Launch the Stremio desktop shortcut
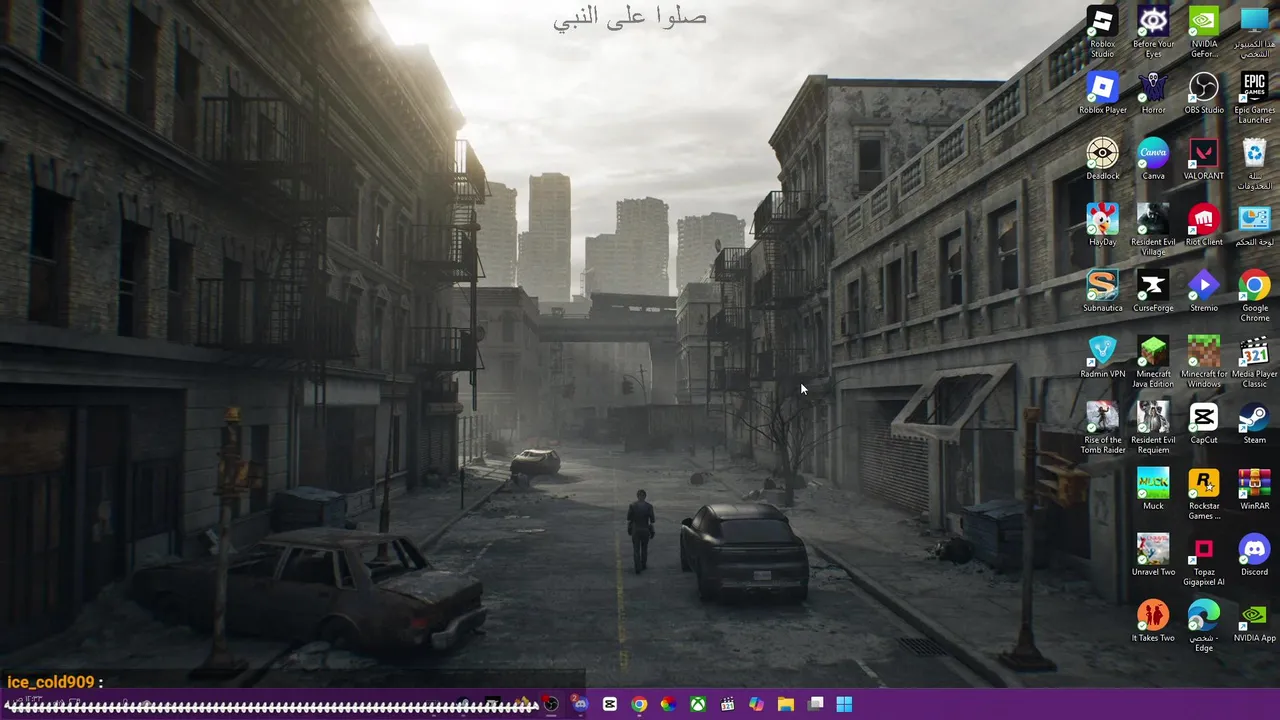This screenshot has height=720, width=1280. point(1204,291)
